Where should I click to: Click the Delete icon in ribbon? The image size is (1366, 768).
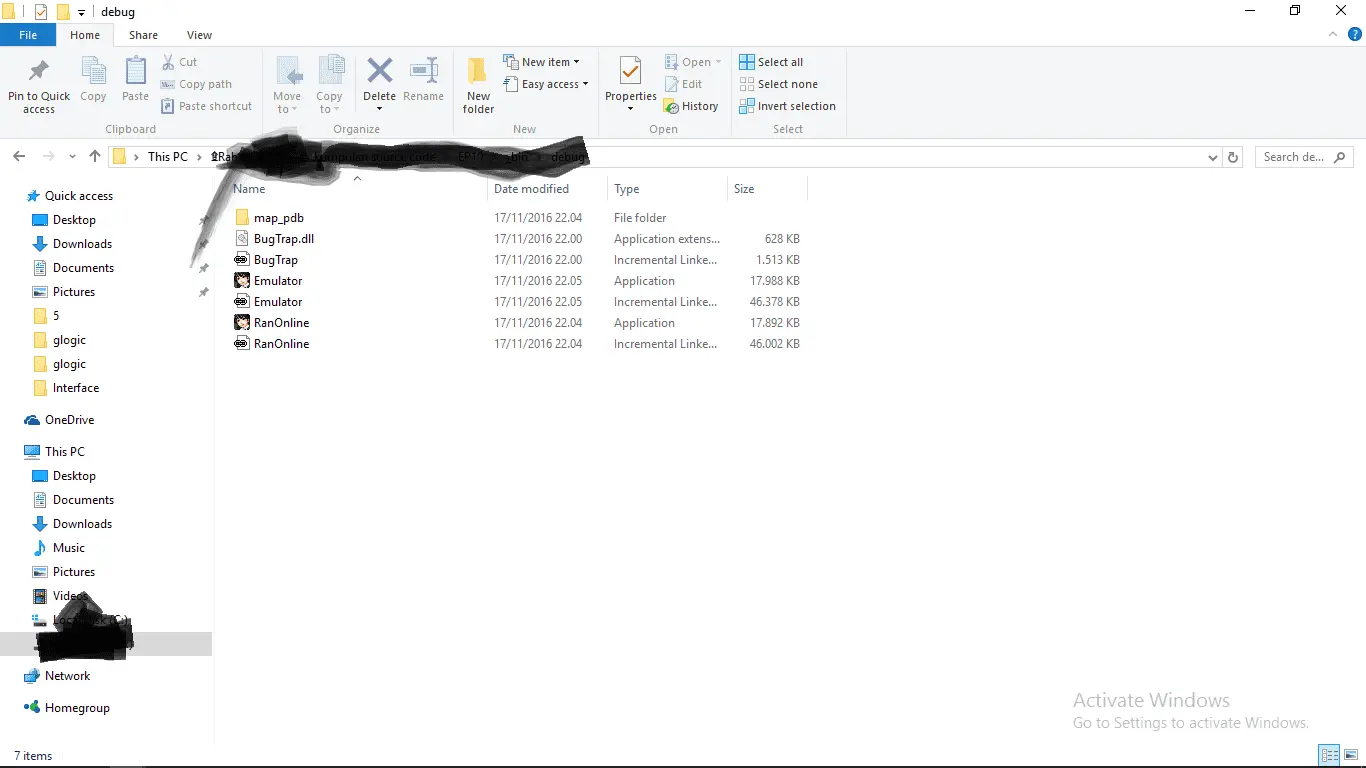(379, 71)
